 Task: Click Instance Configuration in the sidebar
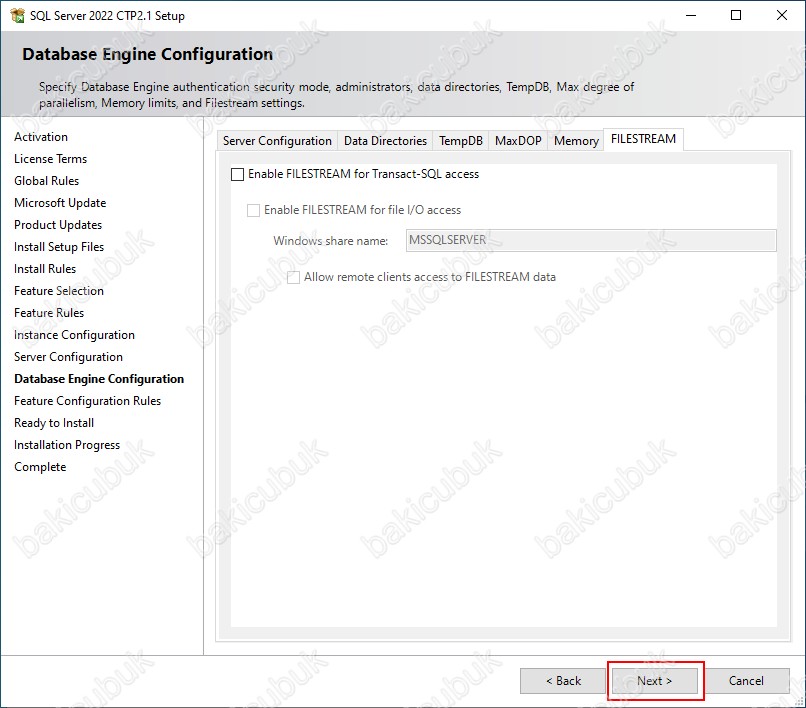[74, 335]
